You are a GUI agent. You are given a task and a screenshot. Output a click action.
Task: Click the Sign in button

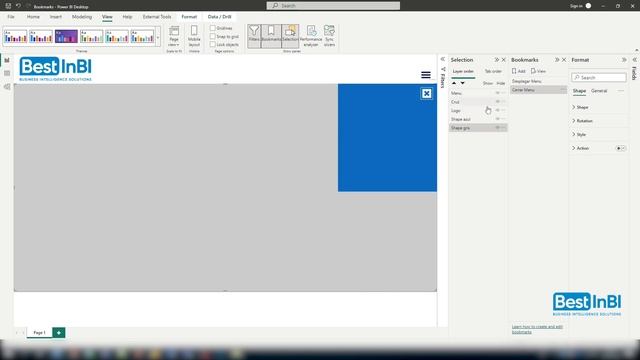pyautogui.click(x=580, y=6)
